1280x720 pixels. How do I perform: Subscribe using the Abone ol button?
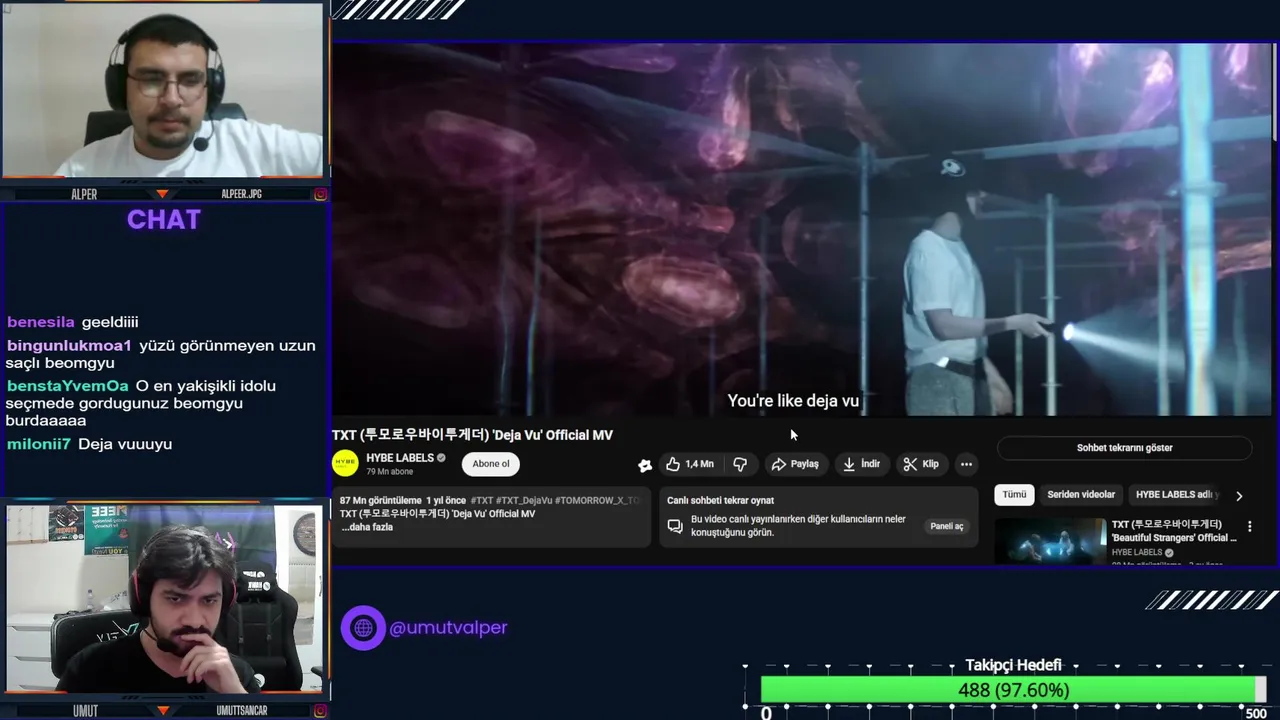point(491,464)
